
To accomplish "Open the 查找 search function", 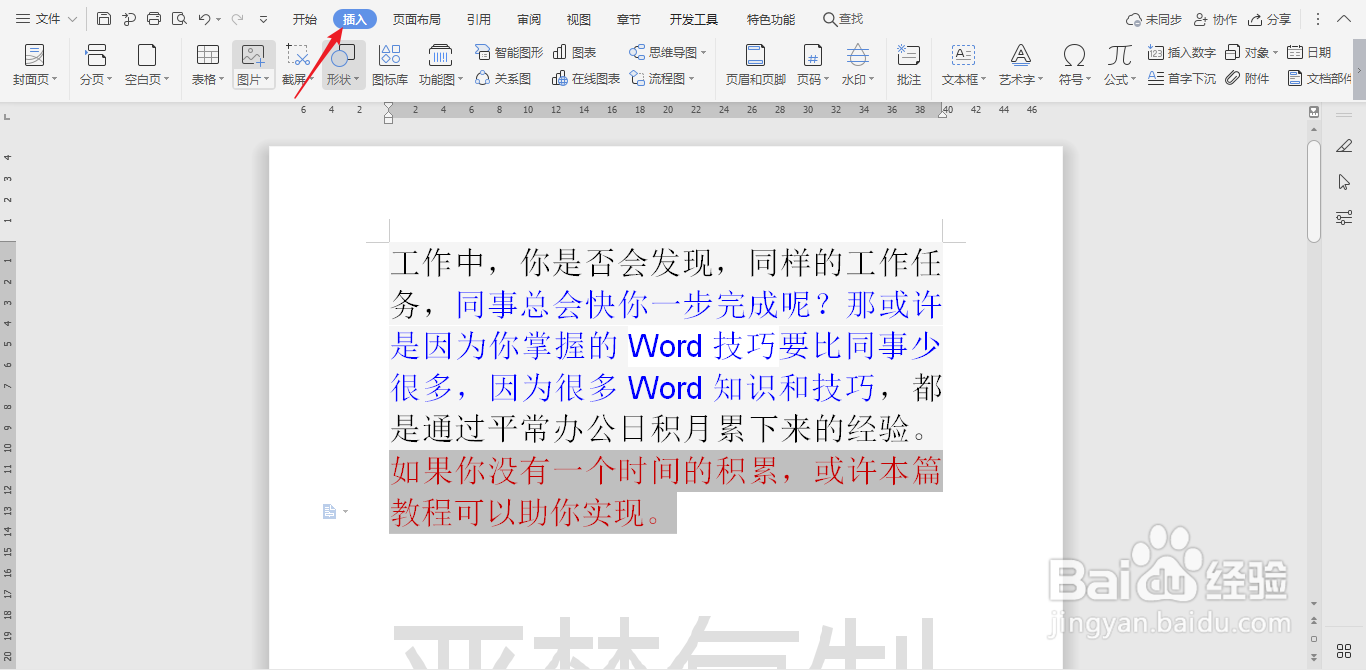I will click(x=843, y=17).
